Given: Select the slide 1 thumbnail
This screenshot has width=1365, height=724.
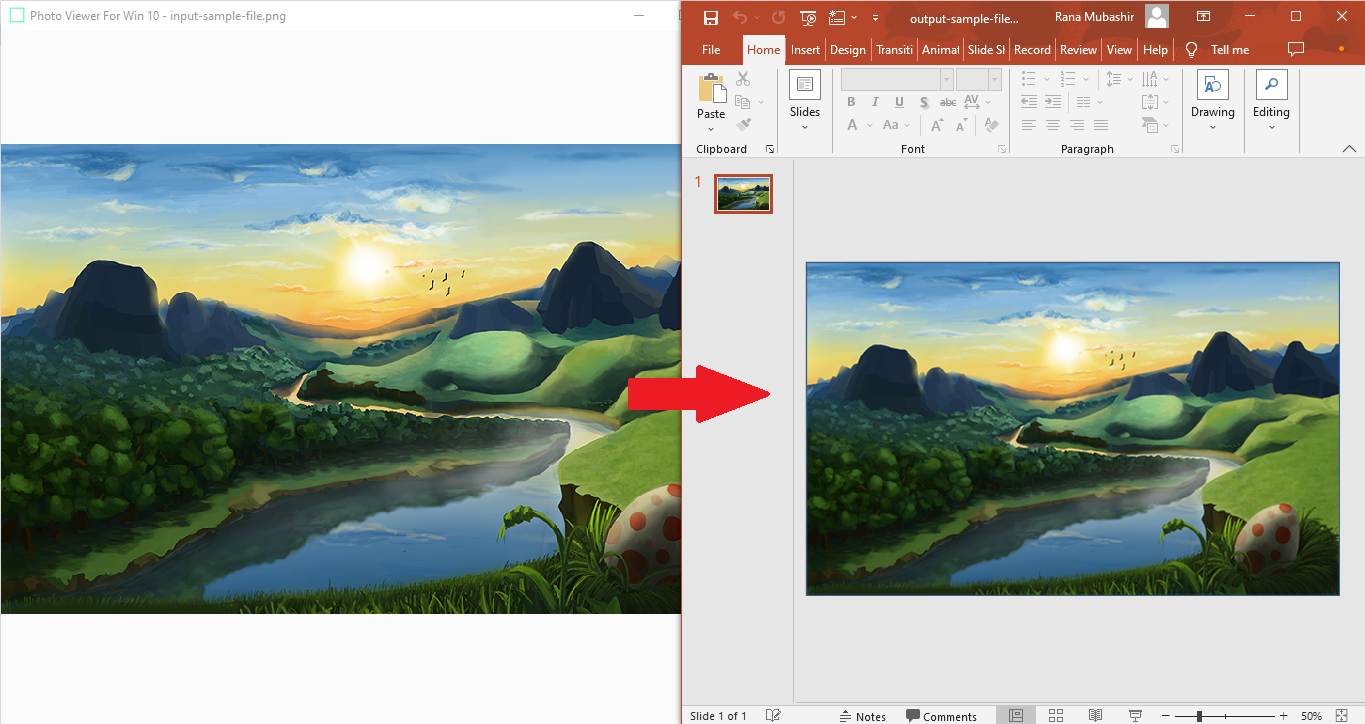Looking at the screenshot, I should (742, 193).
